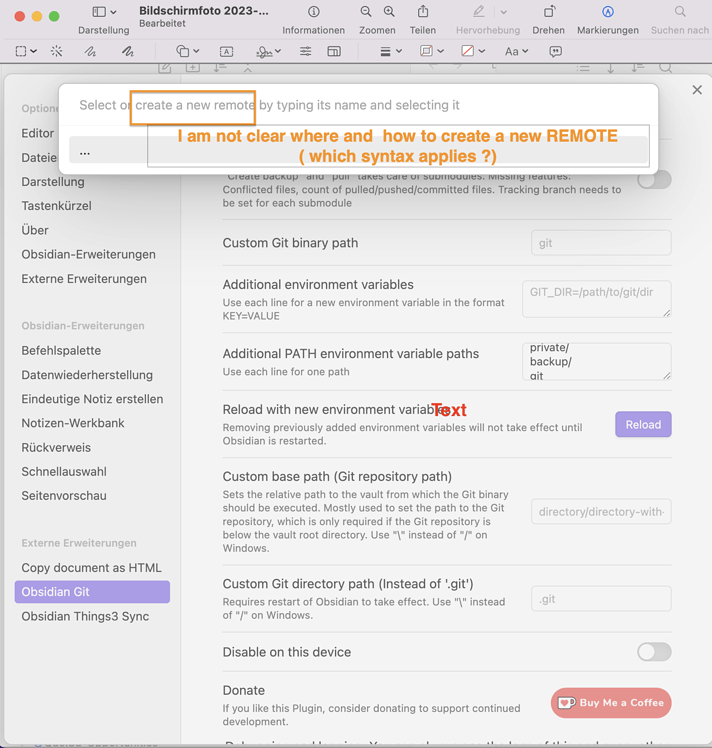Click the Reload button
Image resolution: width=712 pixels, height=748 pixels.
click(643, 425)
